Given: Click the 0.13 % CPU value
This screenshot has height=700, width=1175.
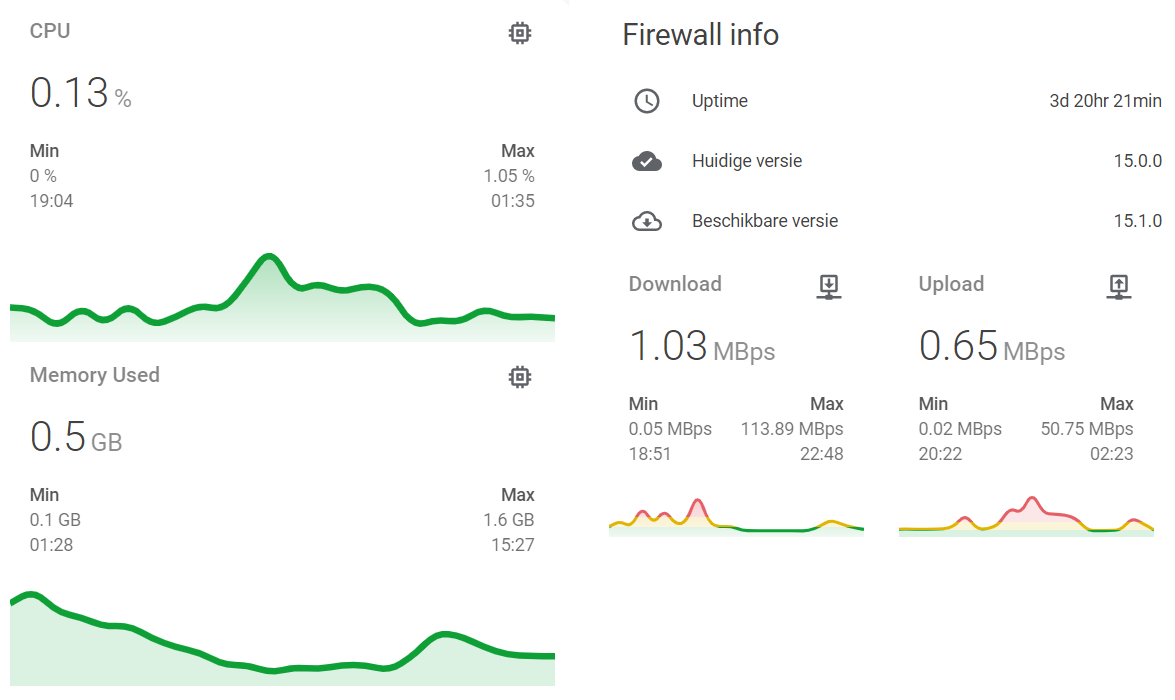Looking at the screenshot, I should tap(81, 93).
